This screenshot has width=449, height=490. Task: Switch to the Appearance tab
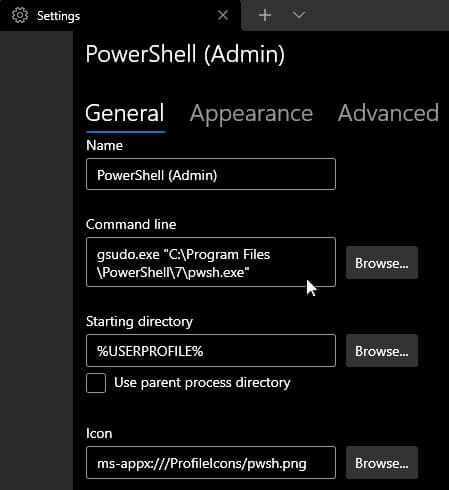coord(251,114)
